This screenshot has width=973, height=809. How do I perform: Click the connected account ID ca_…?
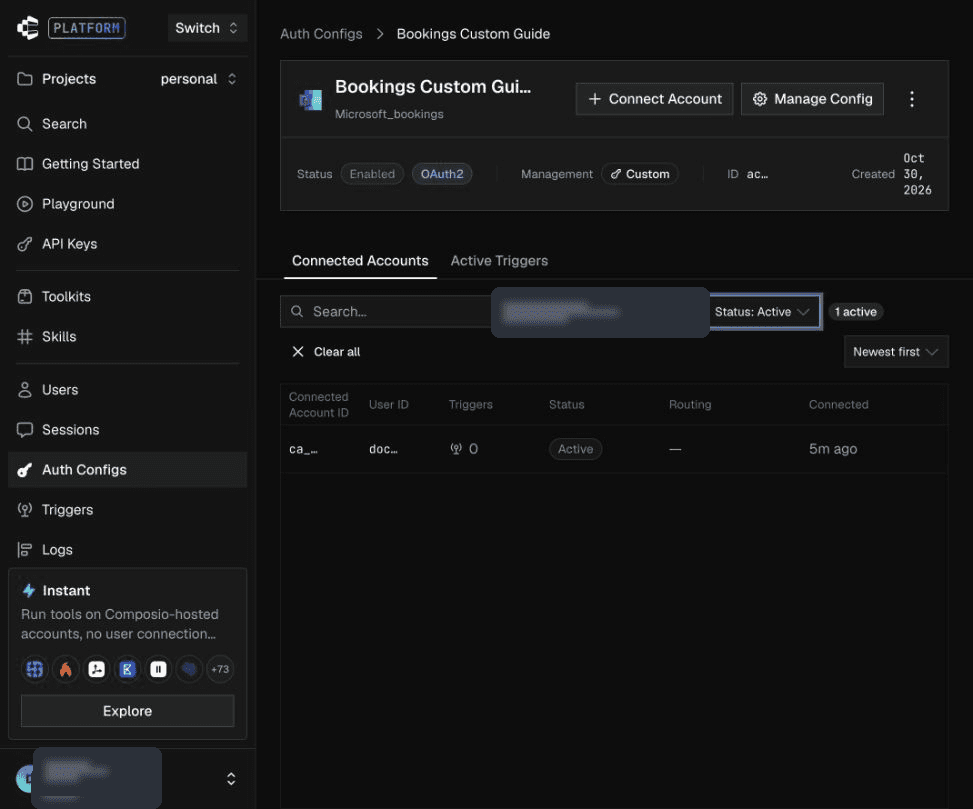pyautogui.click(x=303, y=449)
